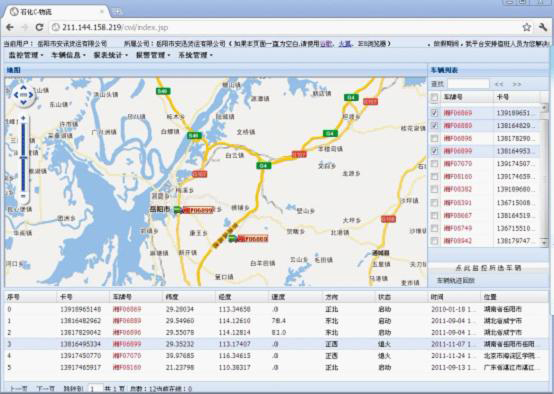The height and width of the screenshot is (394, 554).
Task: Click 点此监控所选车辆 button
Action: pyautogui.click(x=488, y=268)
